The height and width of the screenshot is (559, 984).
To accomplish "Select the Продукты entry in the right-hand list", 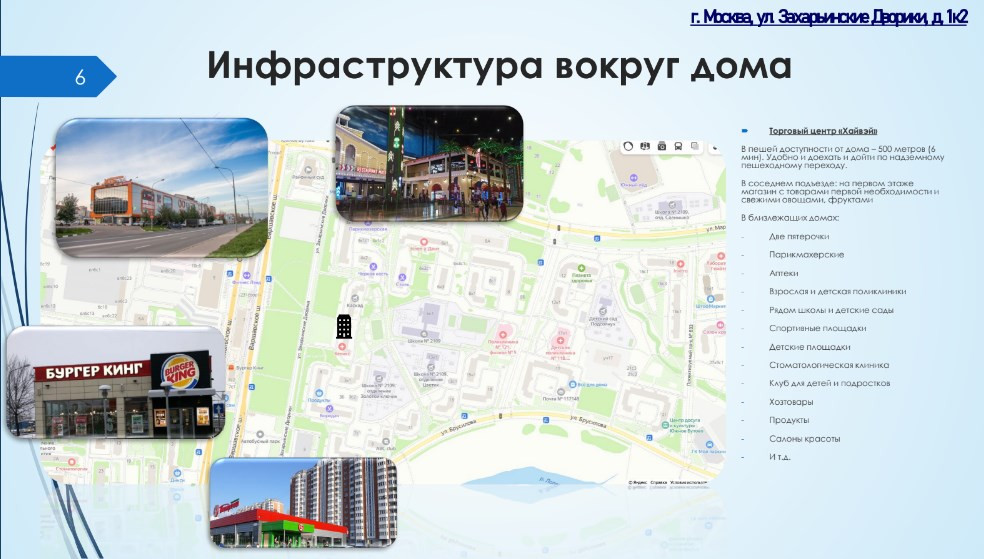I will point(789,420).
